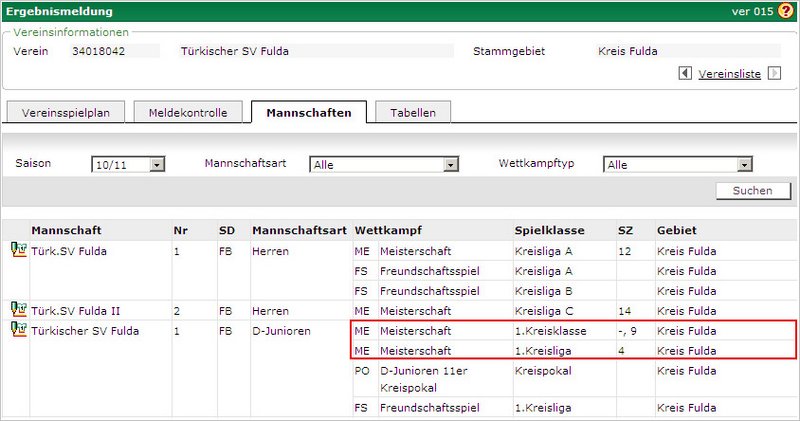Click the back arrow icon before Vereinsliste
The width and height of the screenshot is (800, 421).
(685, 73)
